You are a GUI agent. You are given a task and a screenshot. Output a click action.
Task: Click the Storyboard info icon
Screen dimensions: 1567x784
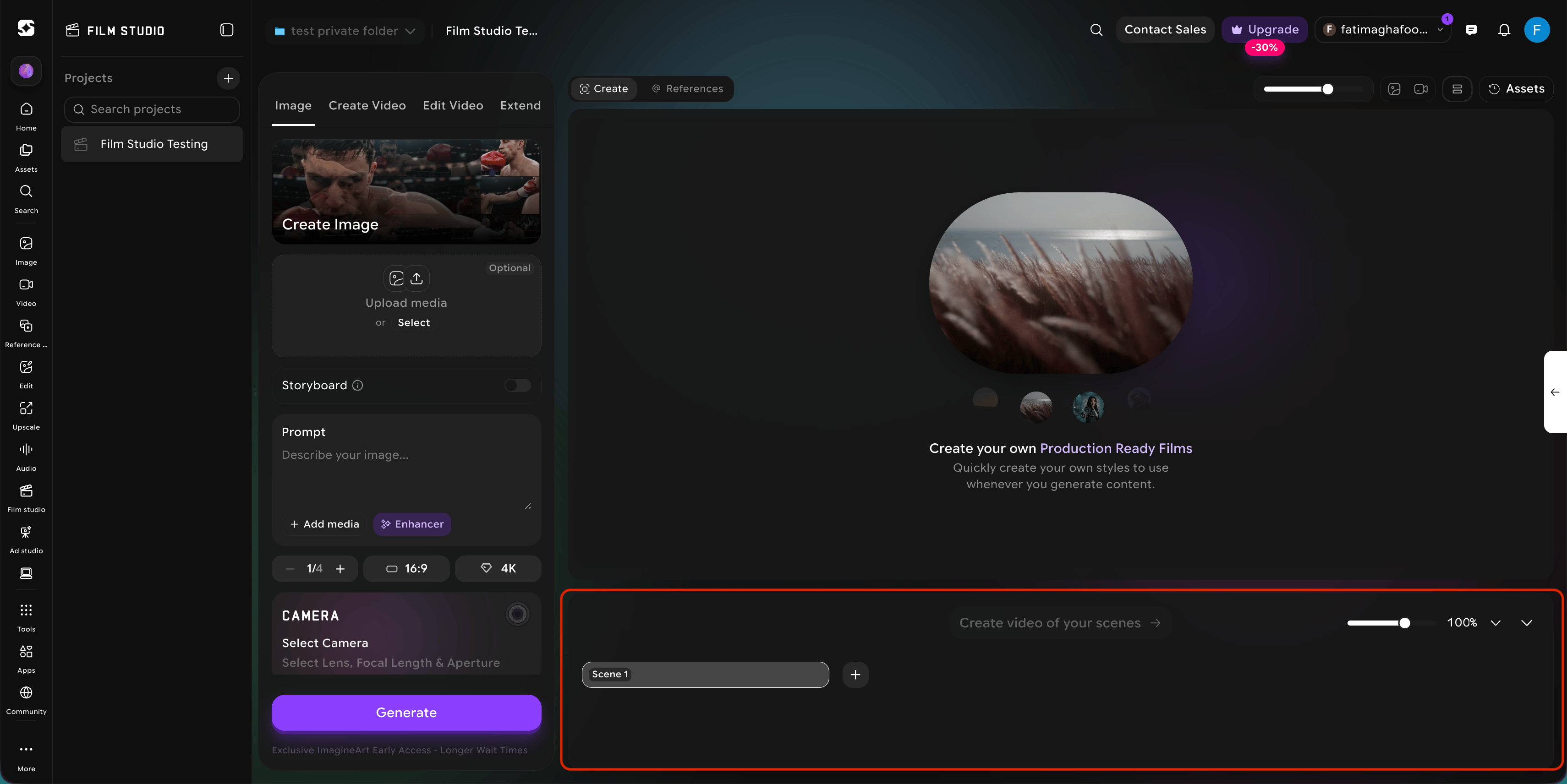(x=358, y=385)
